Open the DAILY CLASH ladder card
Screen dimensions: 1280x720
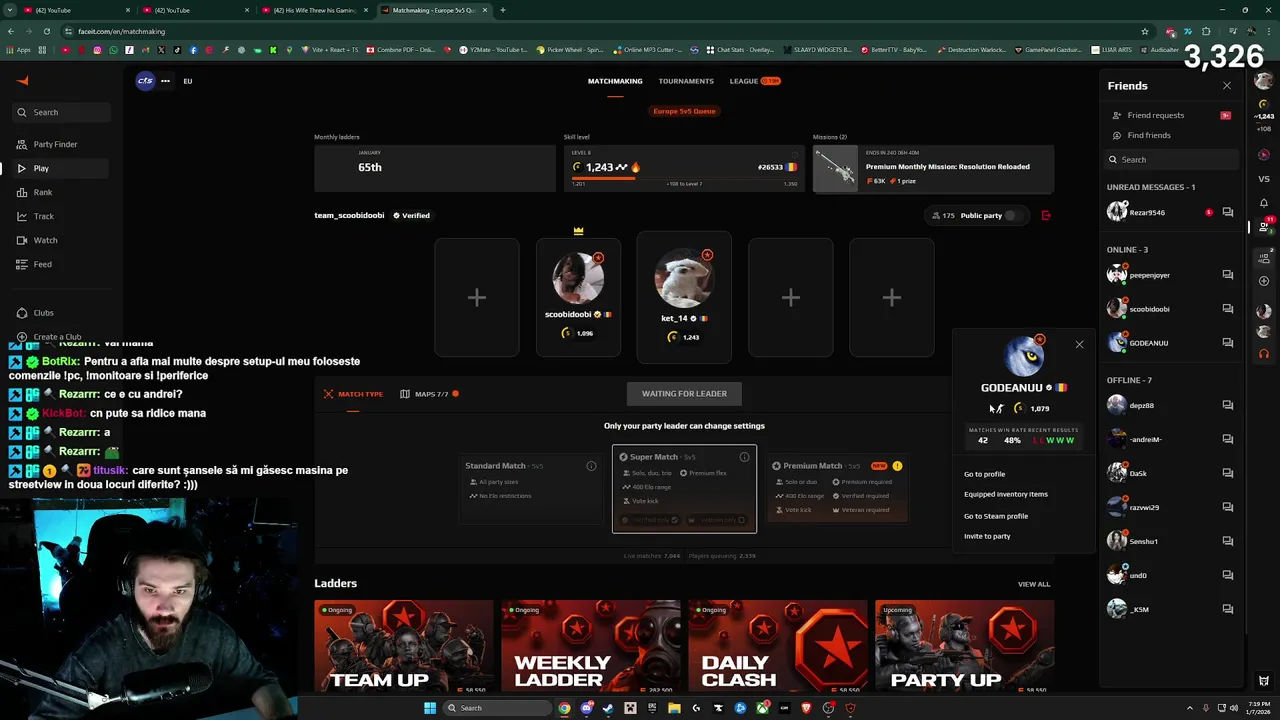(778, 647)
